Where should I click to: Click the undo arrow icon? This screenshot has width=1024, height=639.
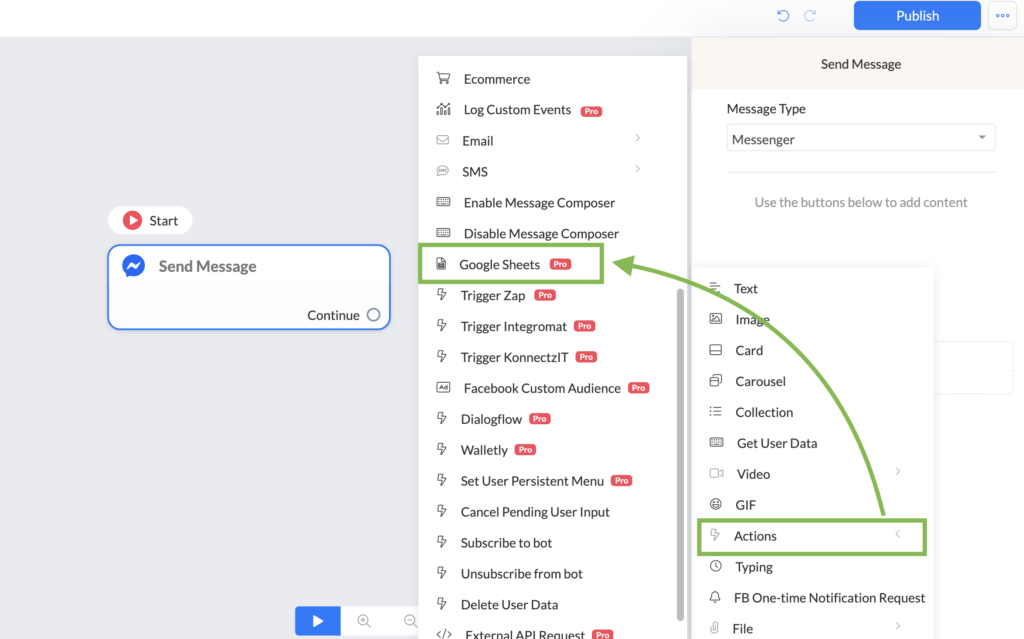click(783, 16)
